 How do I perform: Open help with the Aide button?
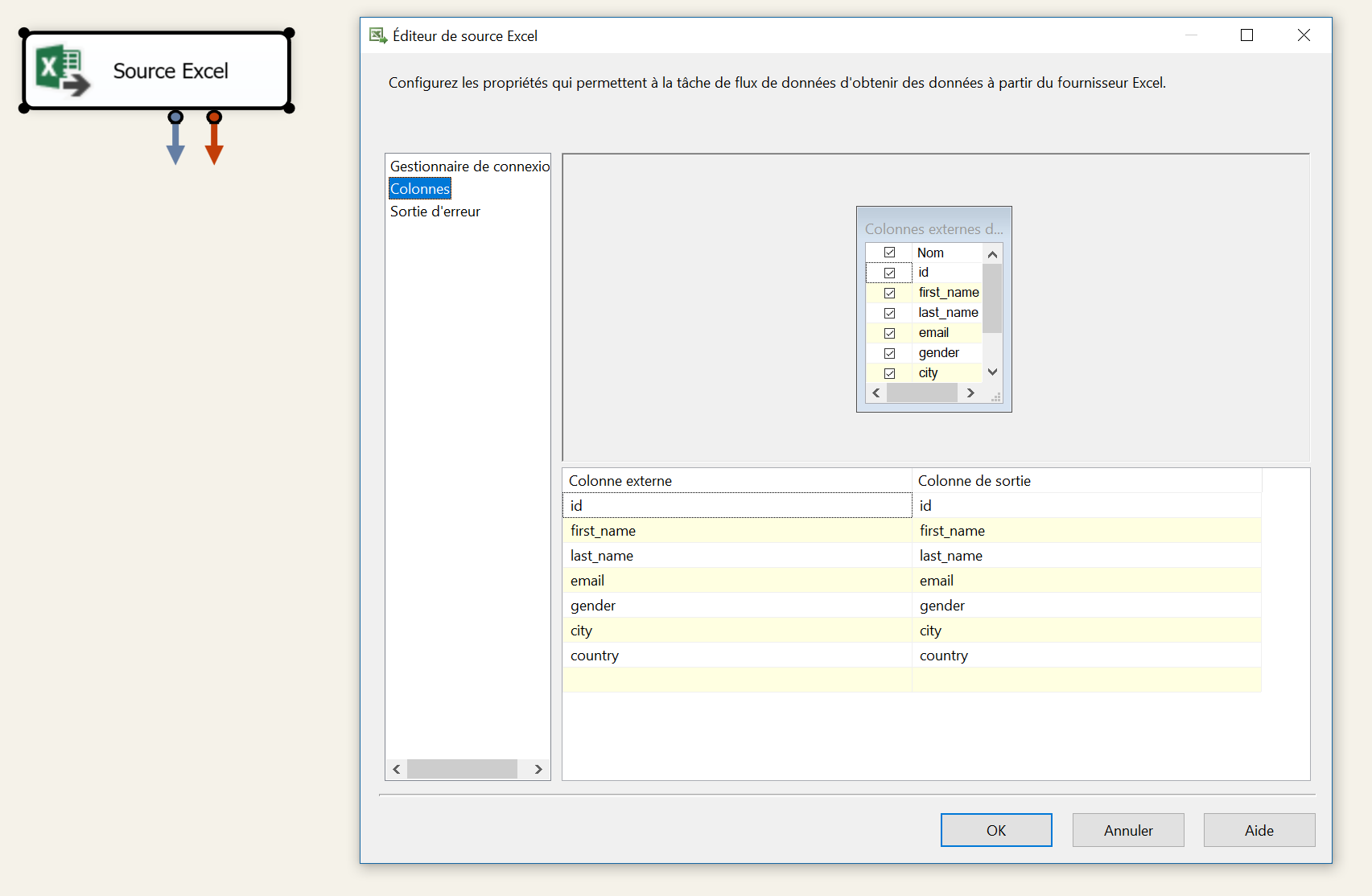click(1259, 830)
